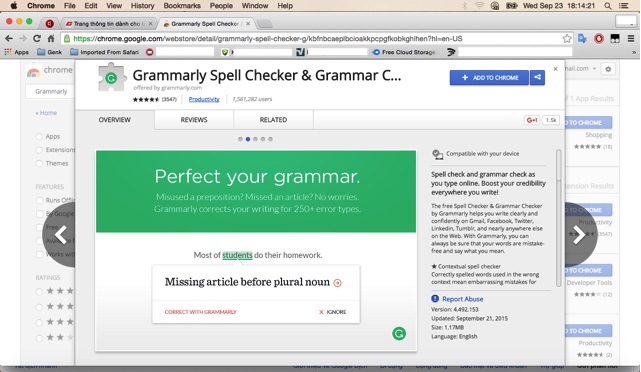Screen dimensions: 641x372
Task: Close the Grammarly extension detail overlay
Action: coord(555,69)
